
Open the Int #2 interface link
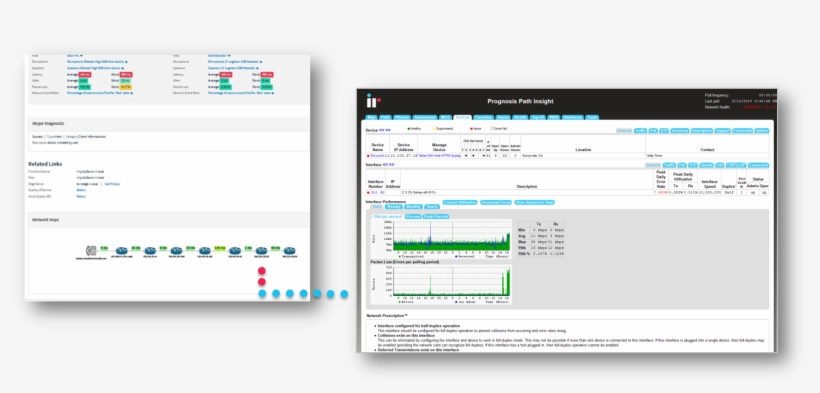coord(378,193)
